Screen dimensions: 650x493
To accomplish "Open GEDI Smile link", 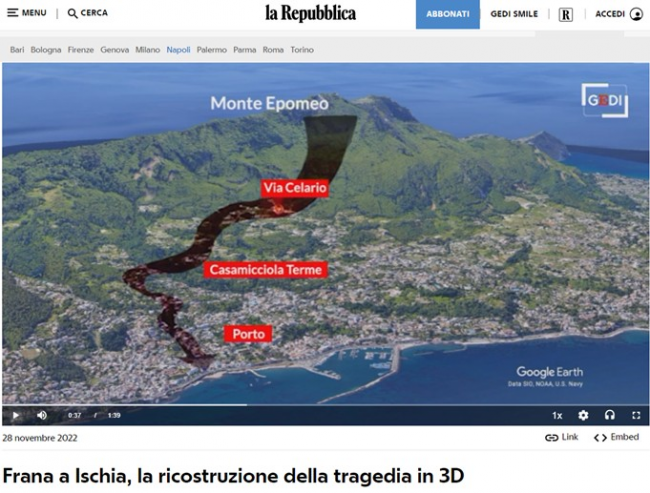I will [514, 14].
